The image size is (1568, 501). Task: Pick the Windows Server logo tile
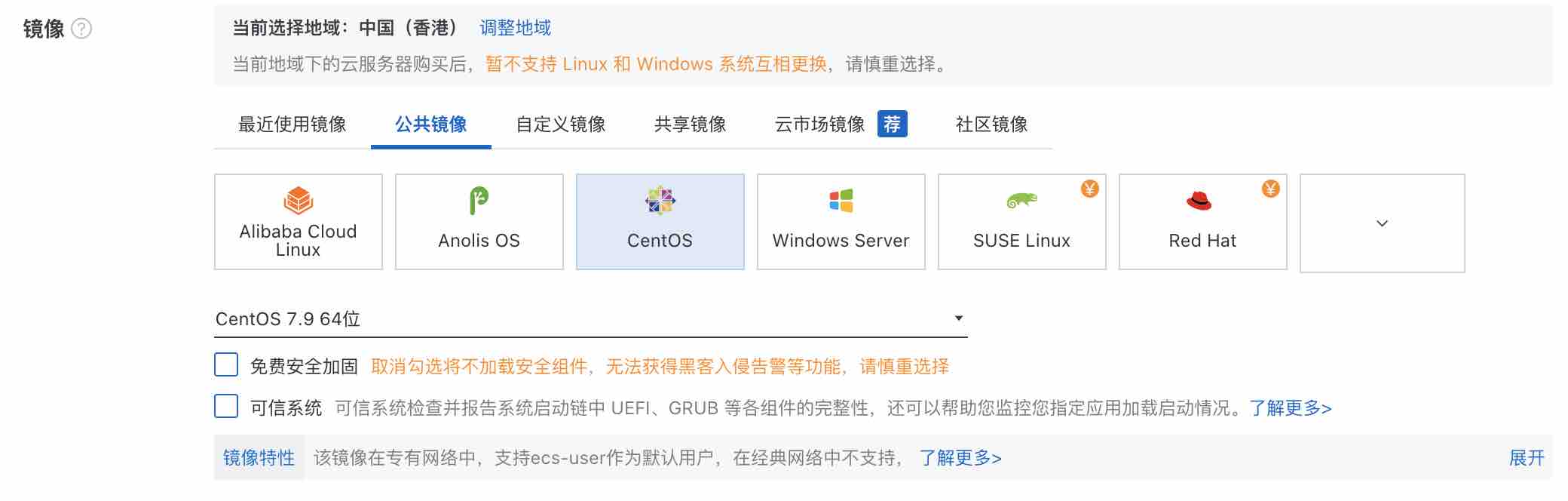(x=841, y=222)
